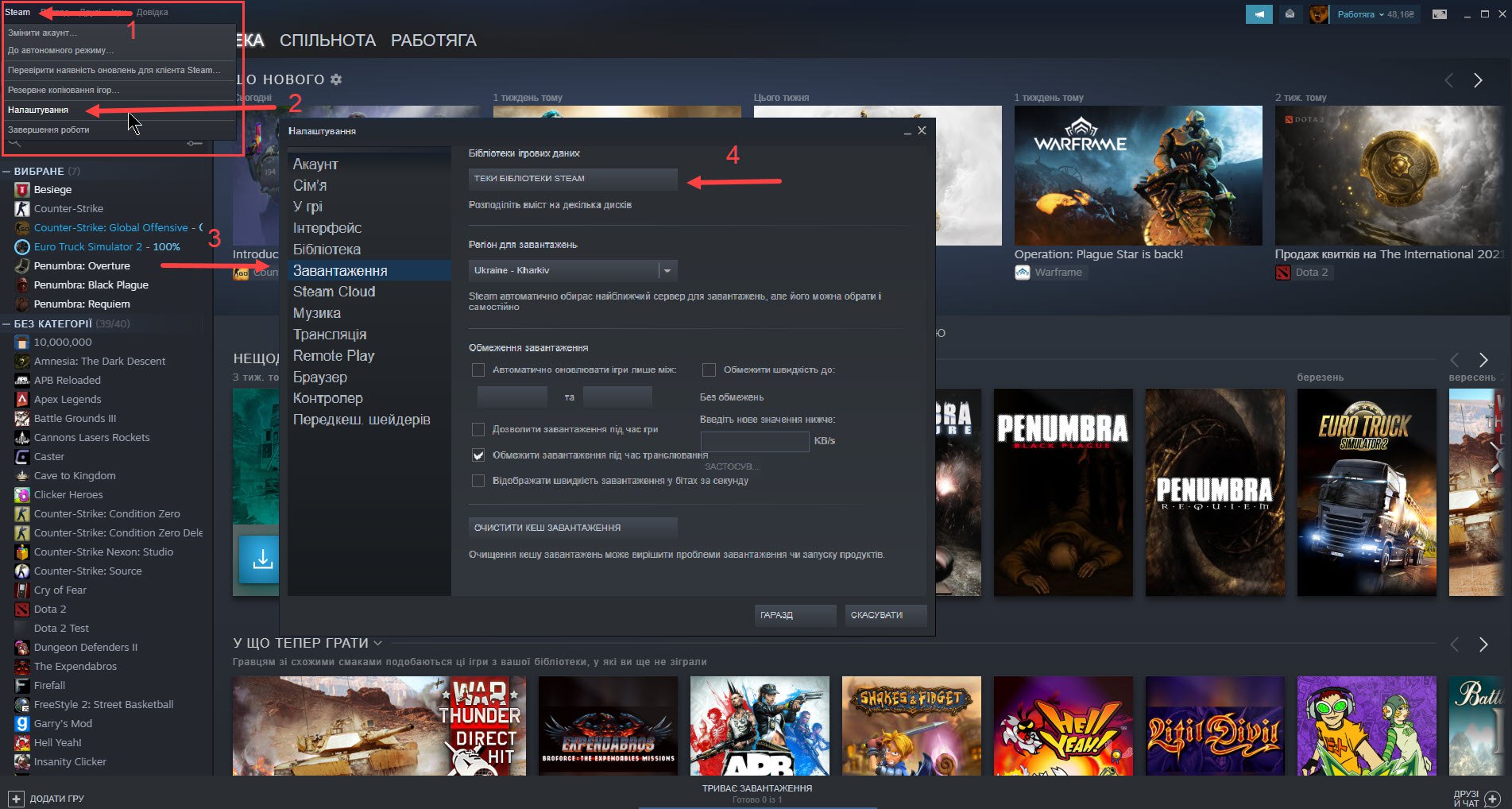This screenshot has height=809, width=1512.
Task: Click the Apex Legends icon
Action: (22, 399)
